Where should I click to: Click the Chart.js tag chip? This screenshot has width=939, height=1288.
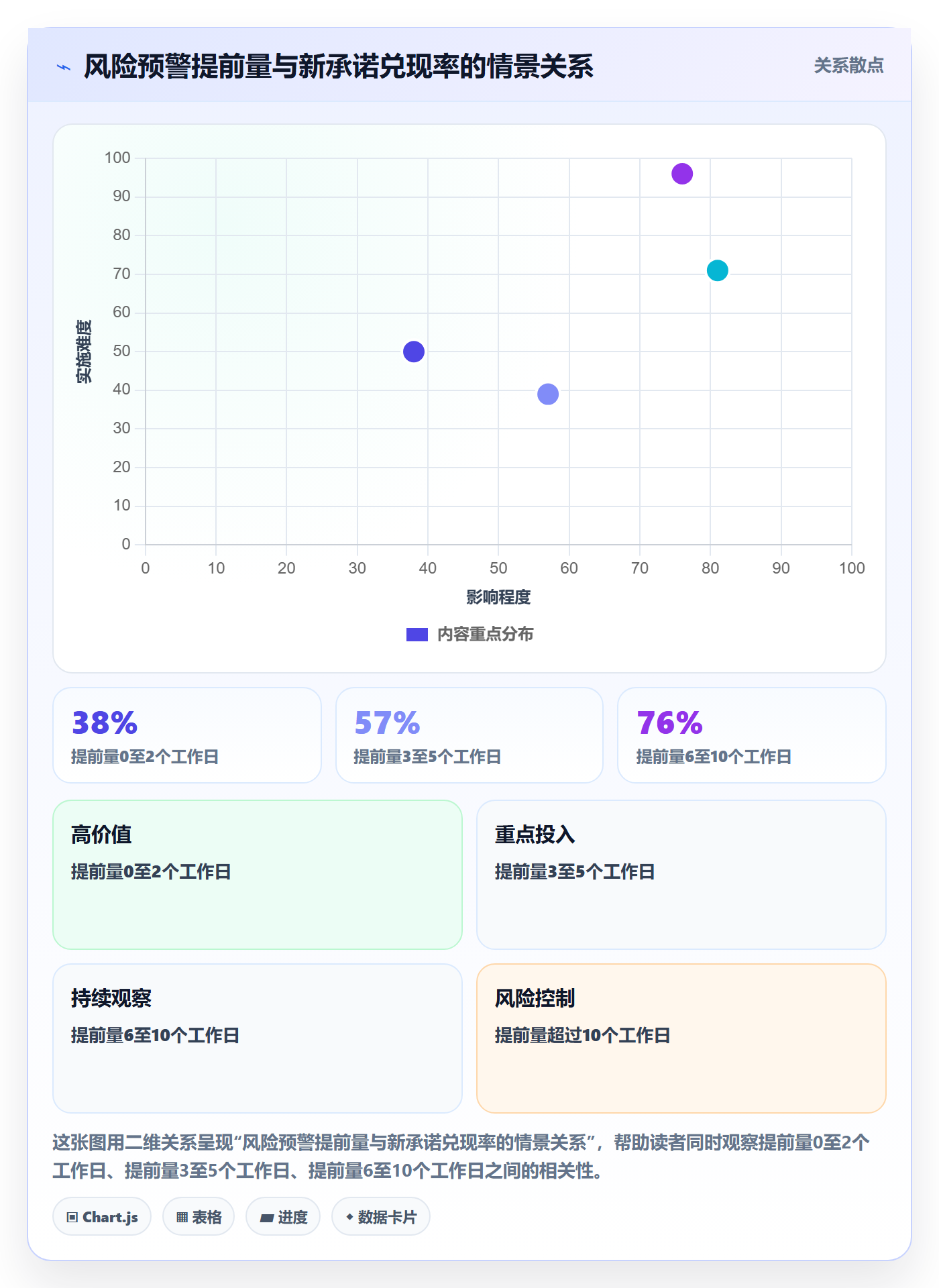click(102, 1217)
